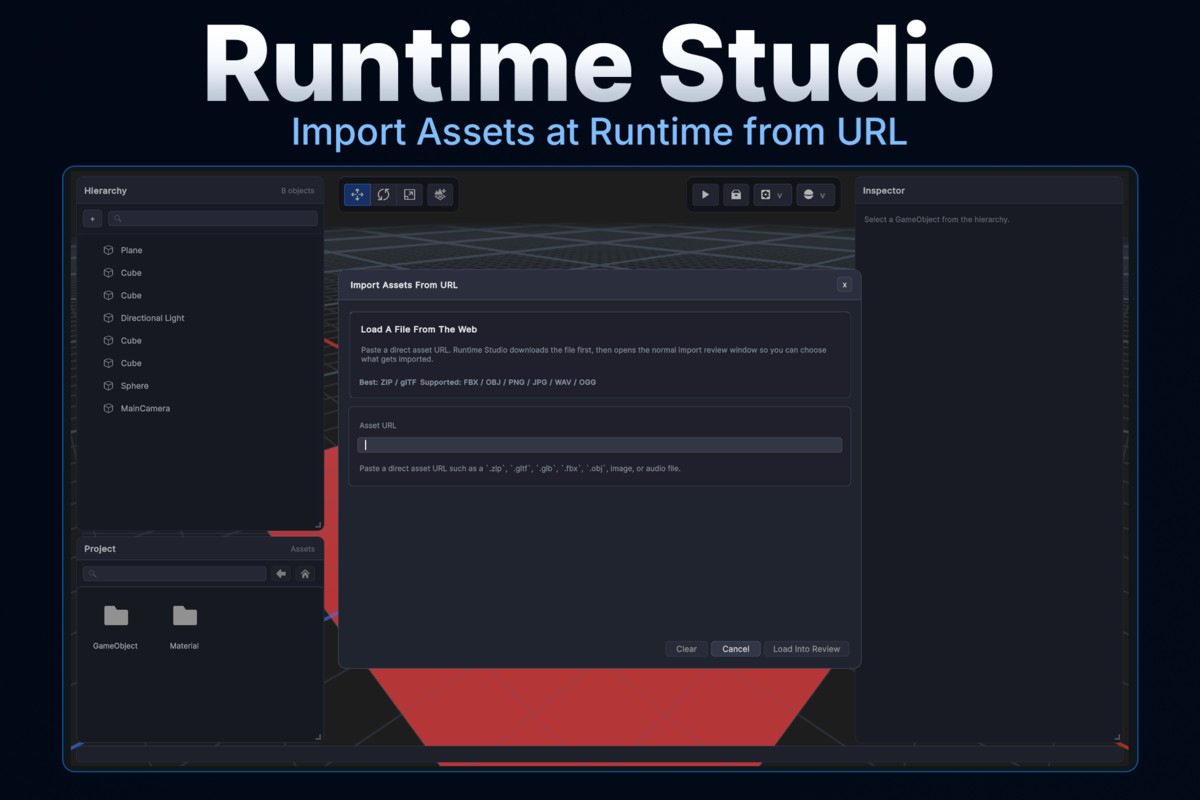Click the 'Asset URL' label

point(378,426)
